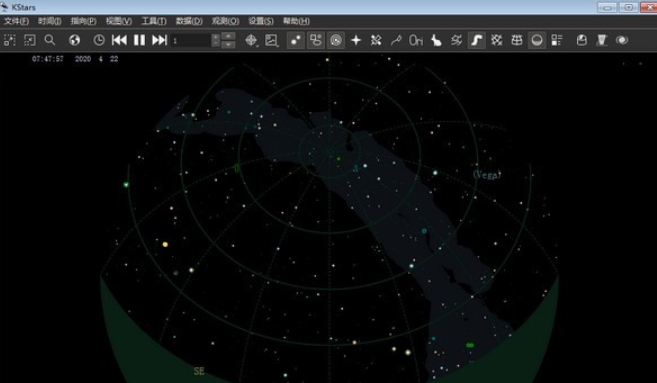The width and height of the screenshot is (657, 383).
Task: Open the Set Time clock dialog
Action: pos(99,40)
